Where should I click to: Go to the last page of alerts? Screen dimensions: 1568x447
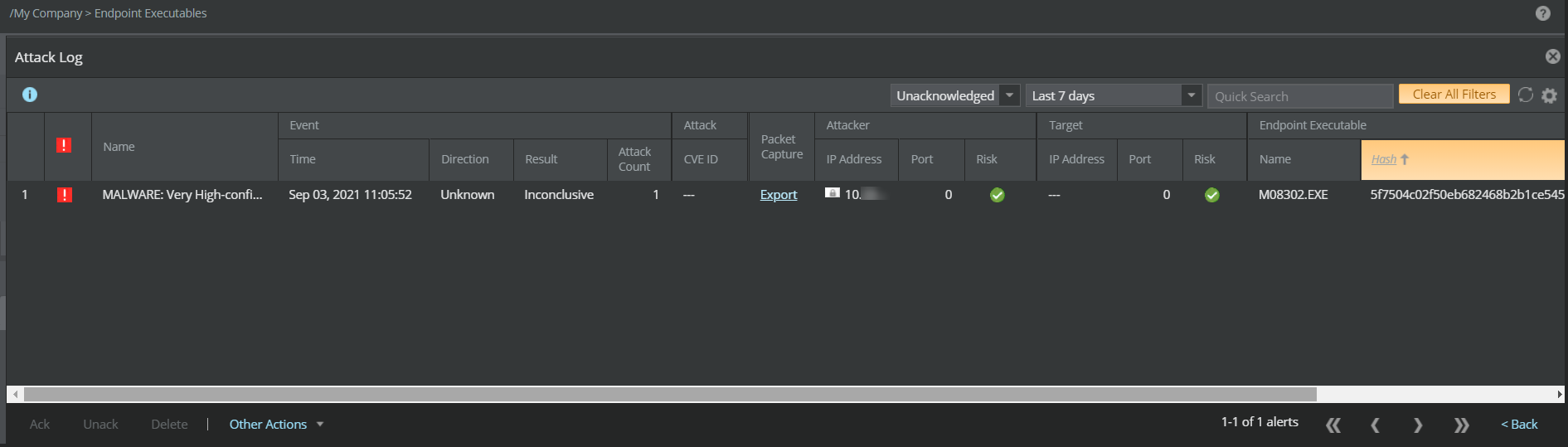[x=1461, y=425]
